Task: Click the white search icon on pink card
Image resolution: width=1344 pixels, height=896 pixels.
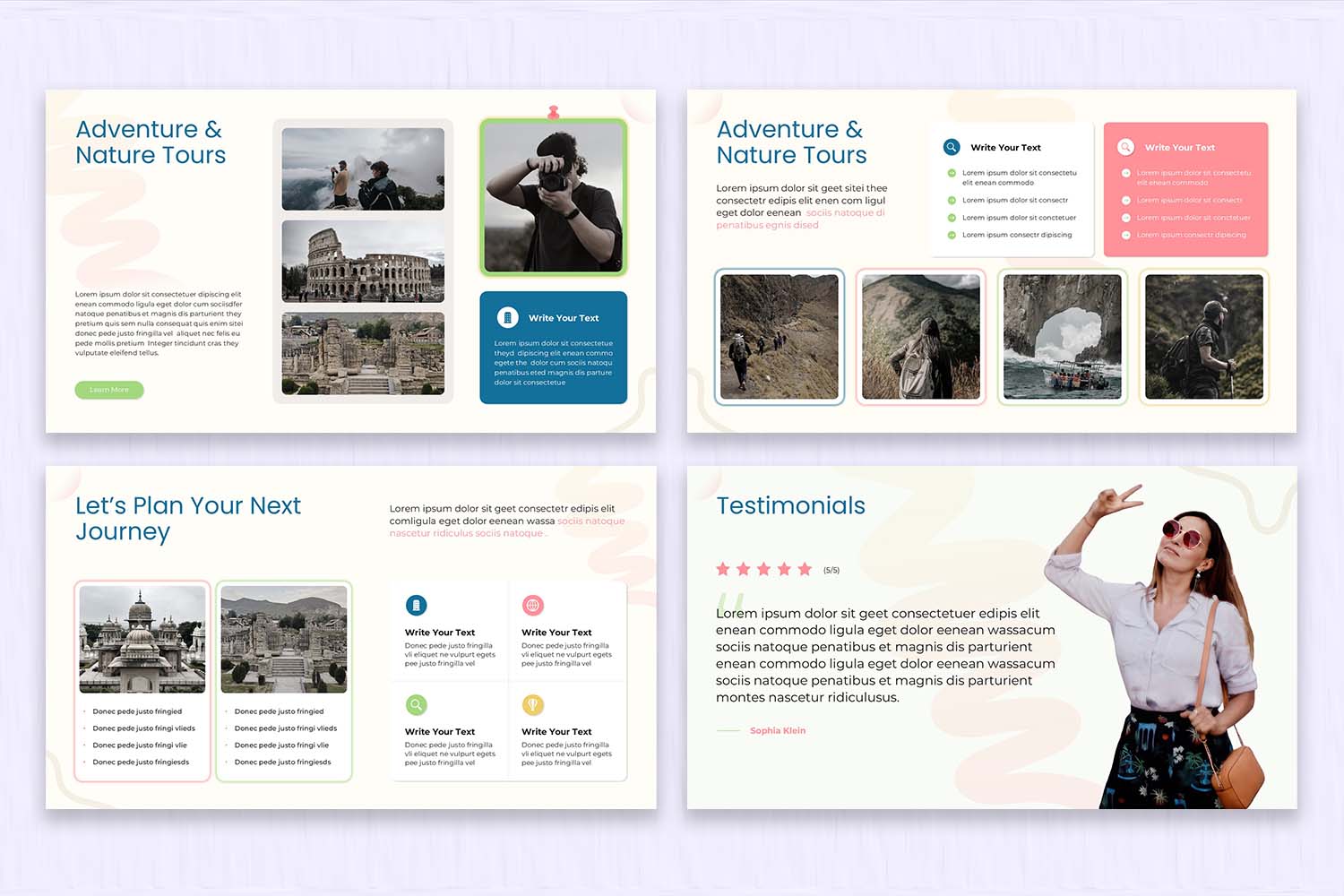Action: (1125, 147)
